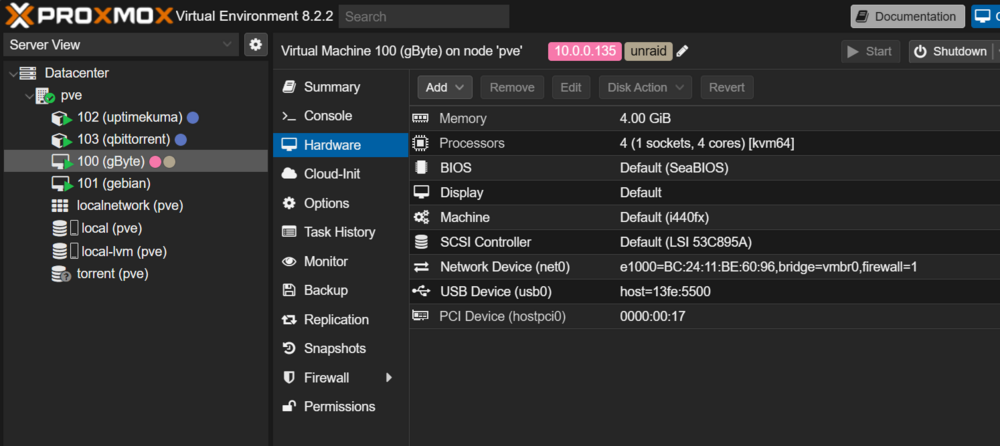Click the torrent storage icon
1000x446 pixels.
61,274
